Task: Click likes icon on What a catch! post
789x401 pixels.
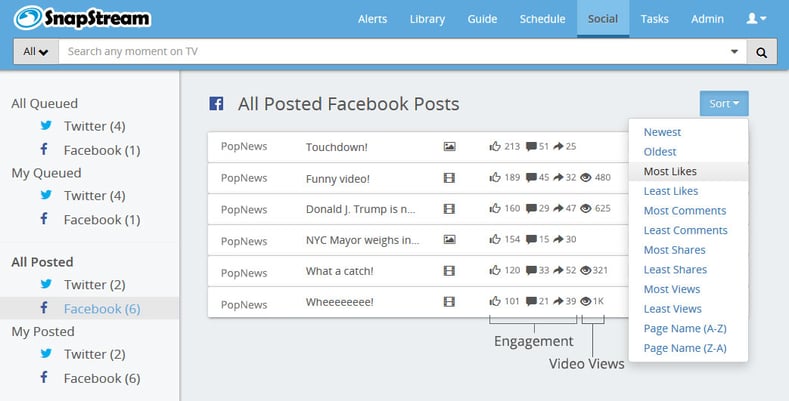Action: click(x=494, y=271)
